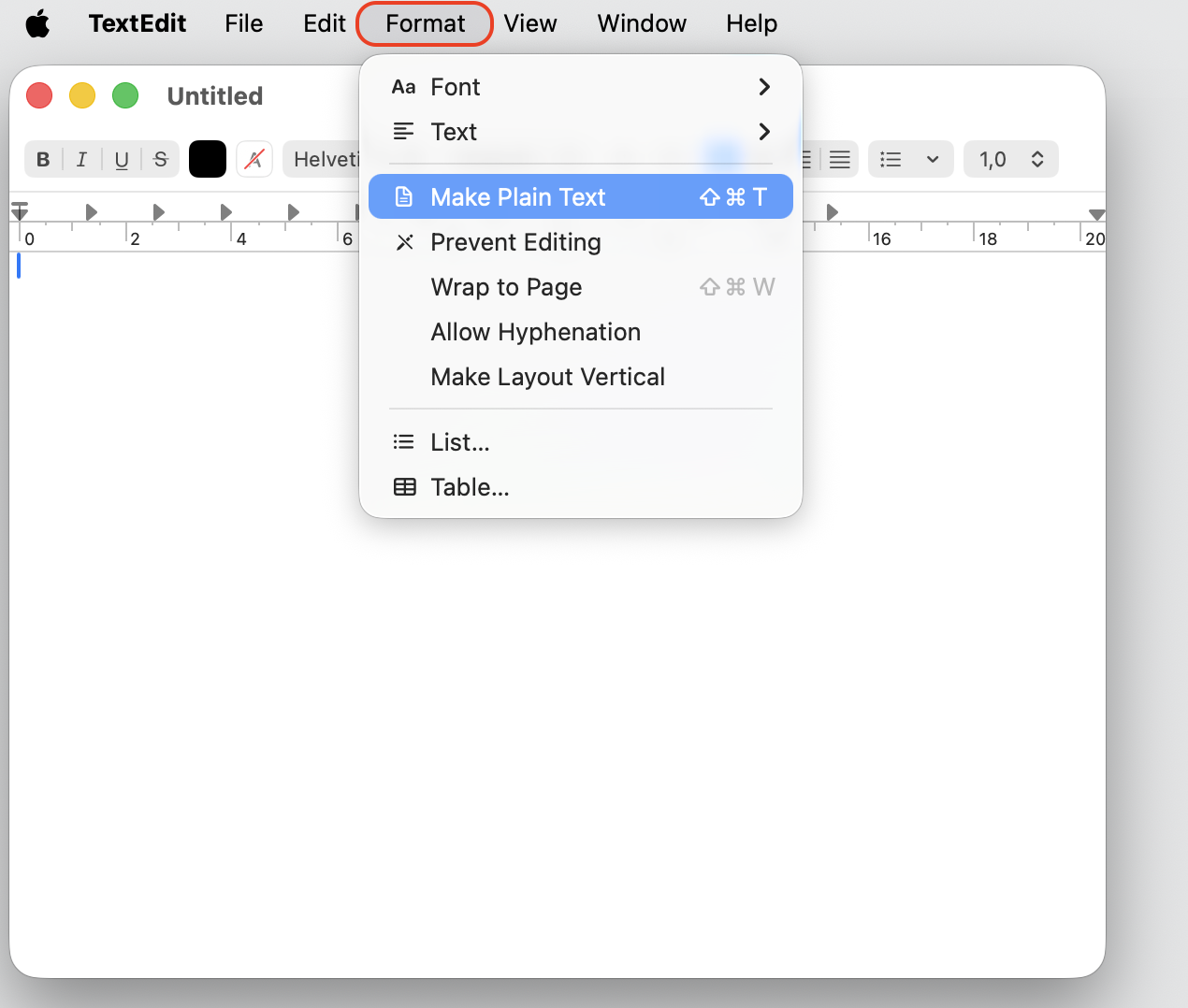Viewport: 1188px width, 1008px height.
Task: Toggle underline formatting button
Action: [122, 159]
